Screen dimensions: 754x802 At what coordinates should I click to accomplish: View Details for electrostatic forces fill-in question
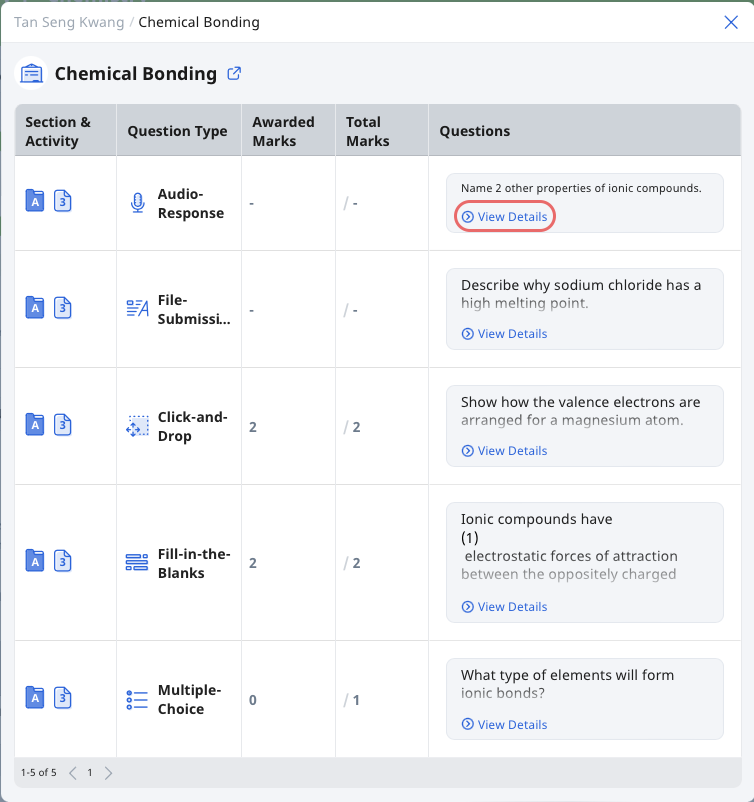click(504, 607)
